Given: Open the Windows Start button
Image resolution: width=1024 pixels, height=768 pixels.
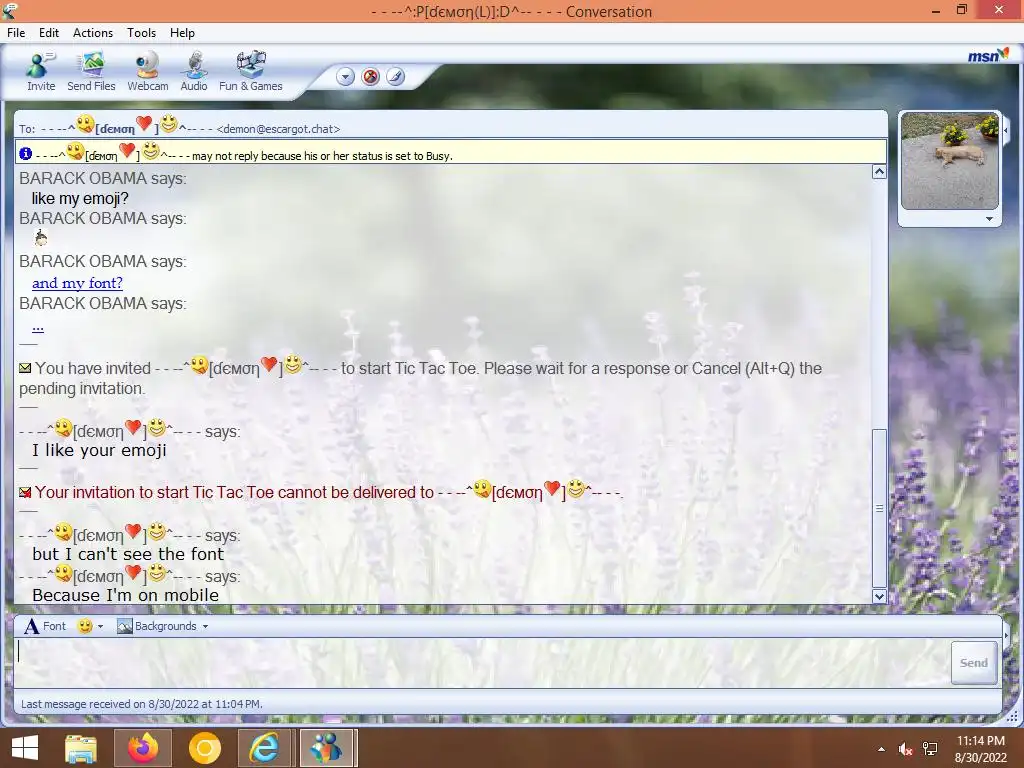Looking at the screenshot, I should [25, 748].
